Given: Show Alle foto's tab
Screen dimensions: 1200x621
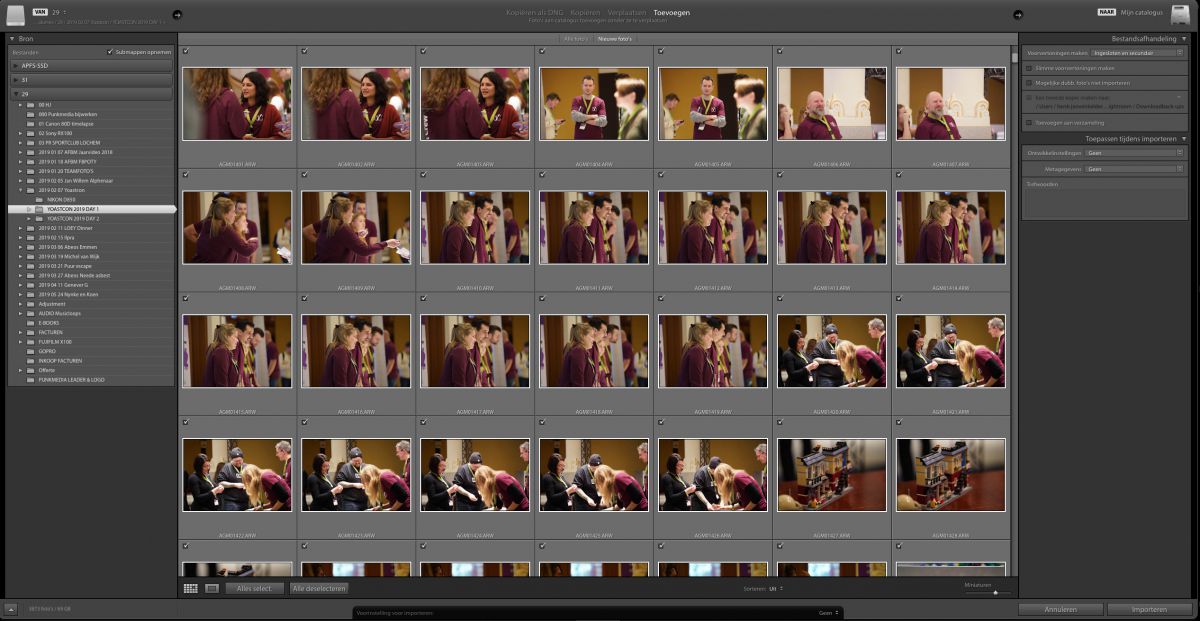Looking at the screenshot, I should coord(575,38).
